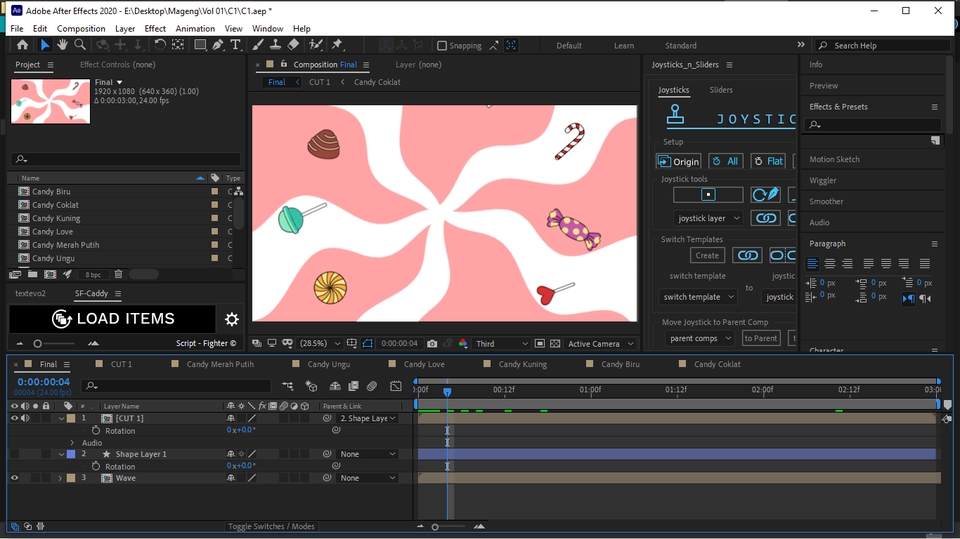The height and width of the screenshot is (539, 960).
Task: Switch to the textevo2 panel tab
Action: click(31, 293)
